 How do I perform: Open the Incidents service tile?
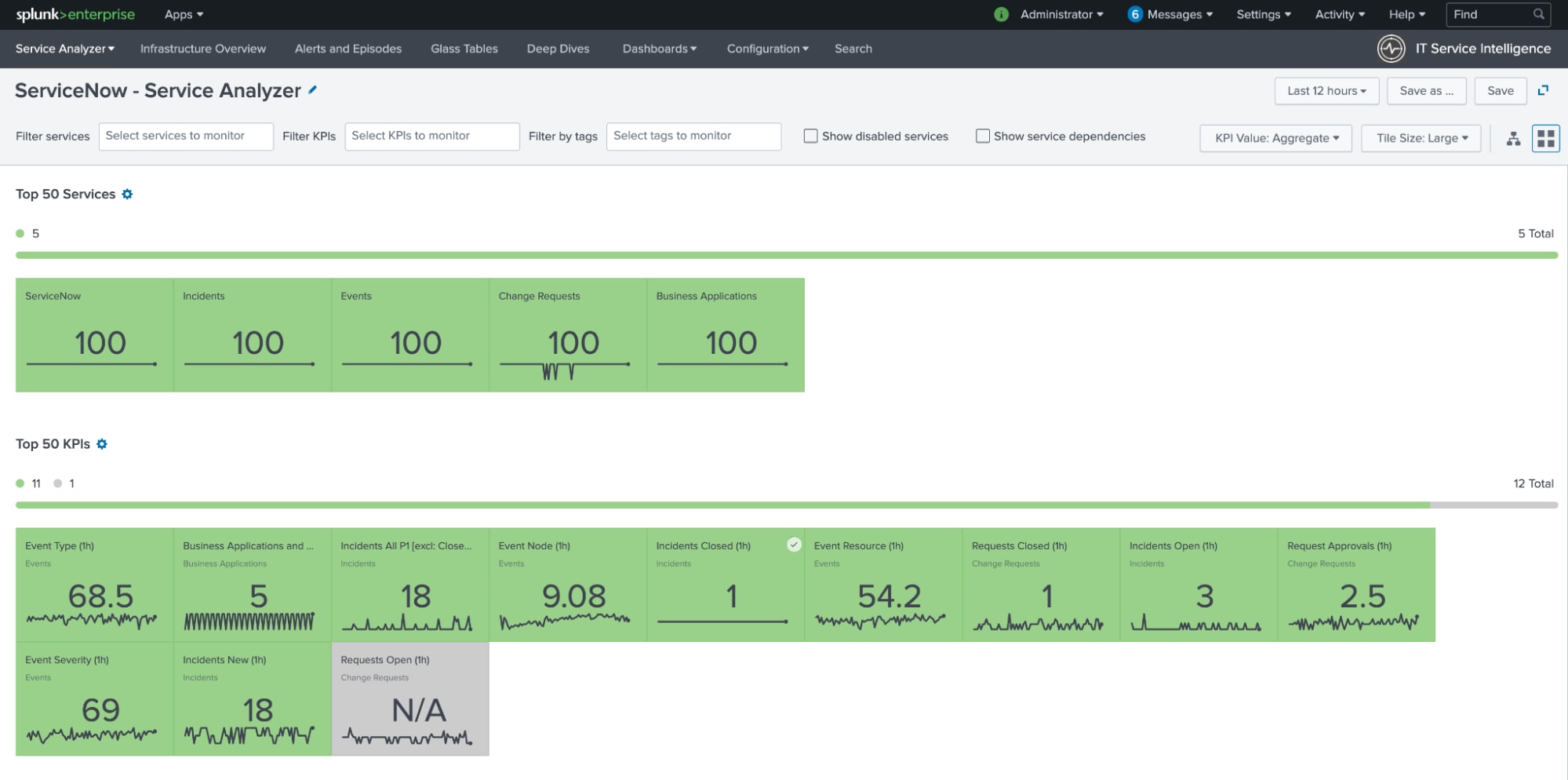(252, 335)
